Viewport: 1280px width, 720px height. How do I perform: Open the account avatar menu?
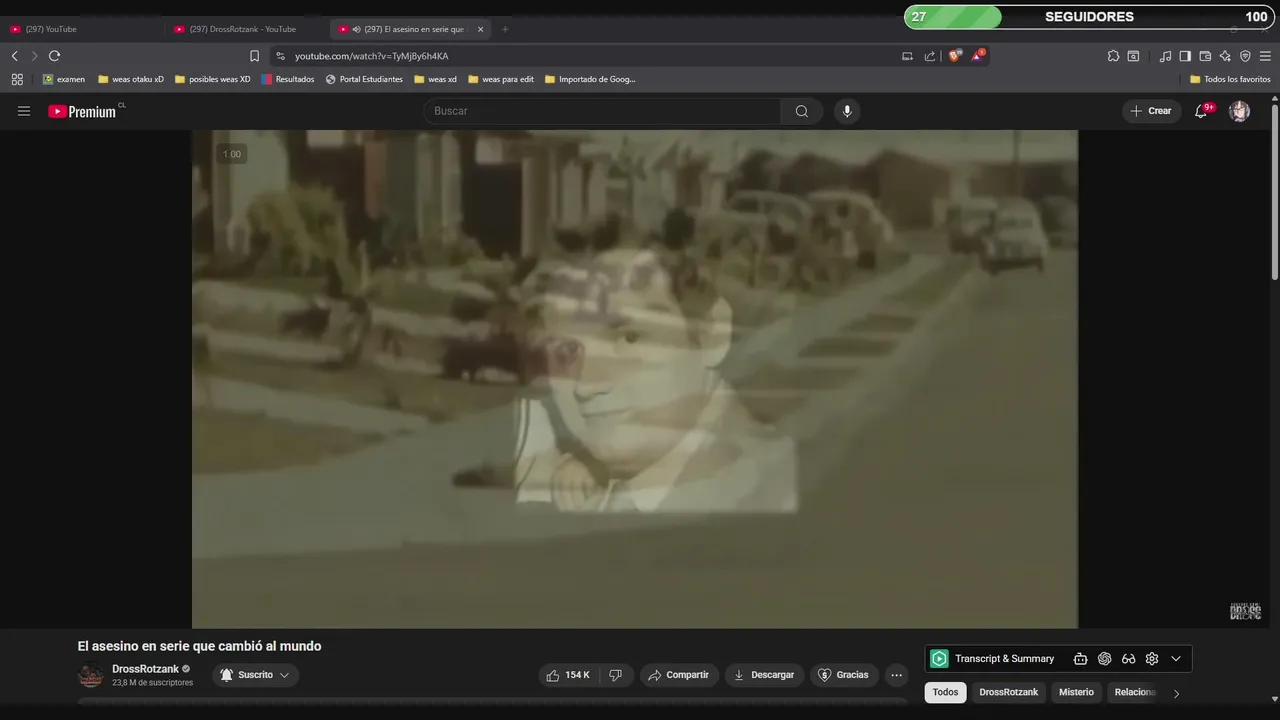(1240, 111)
